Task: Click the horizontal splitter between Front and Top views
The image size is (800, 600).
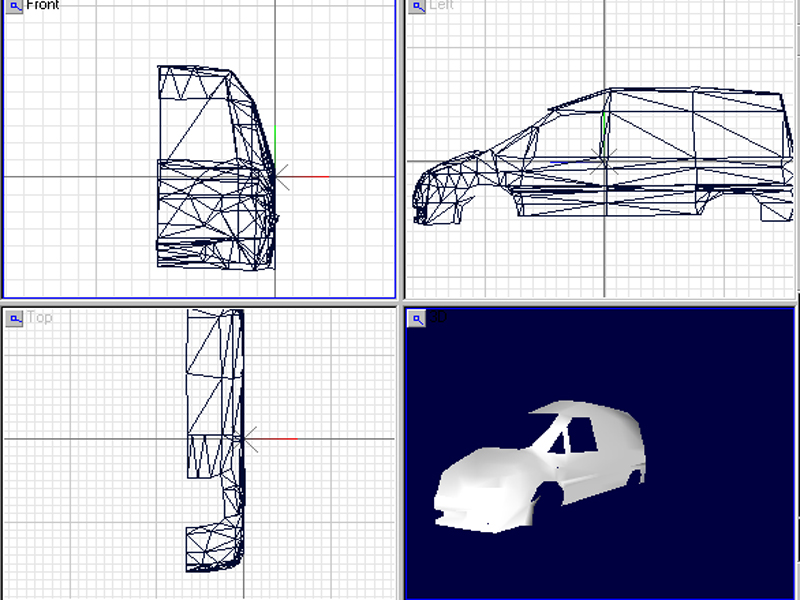Action: tap(198, 303)
